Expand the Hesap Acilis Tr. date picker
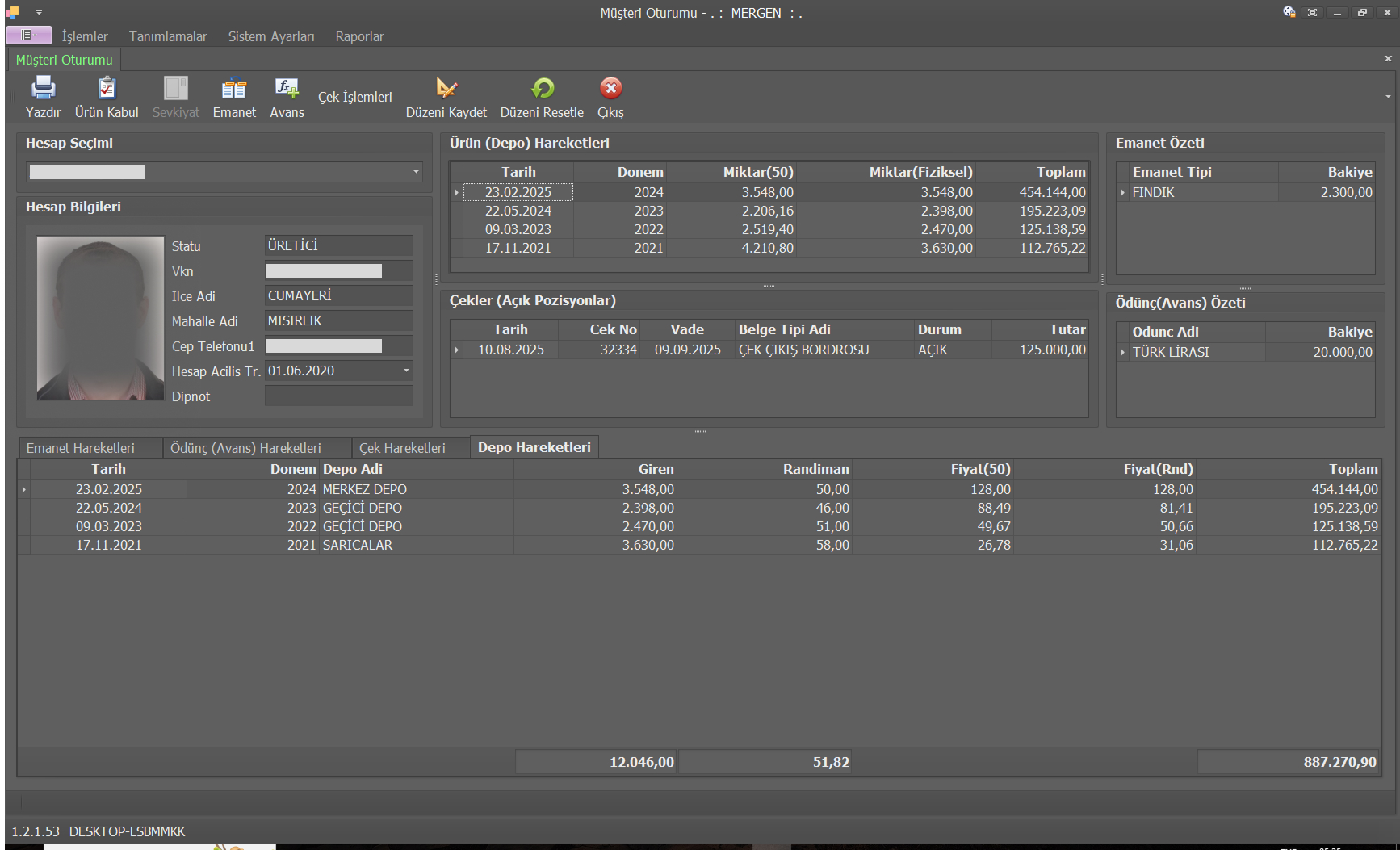 coord(406,371)
